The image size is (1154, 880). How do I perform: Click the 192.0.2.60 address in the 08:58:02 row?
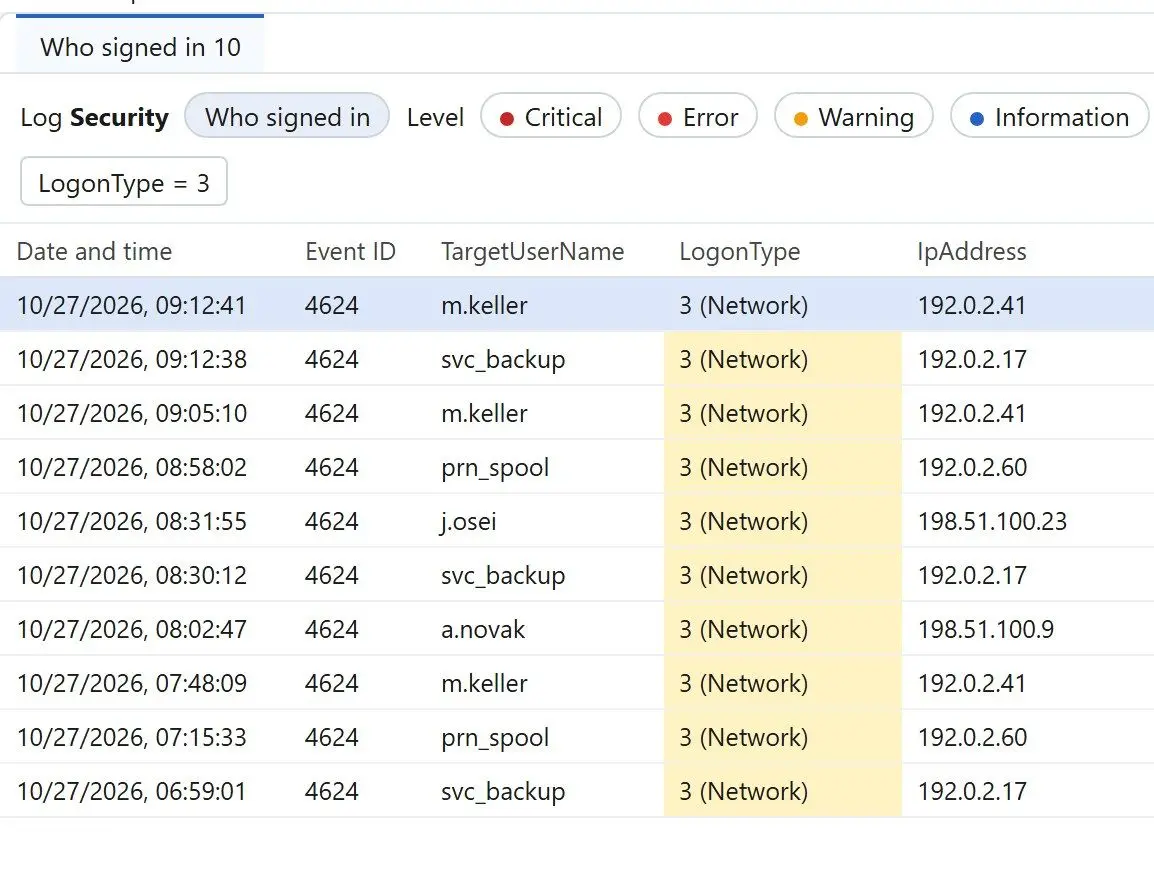972,467
